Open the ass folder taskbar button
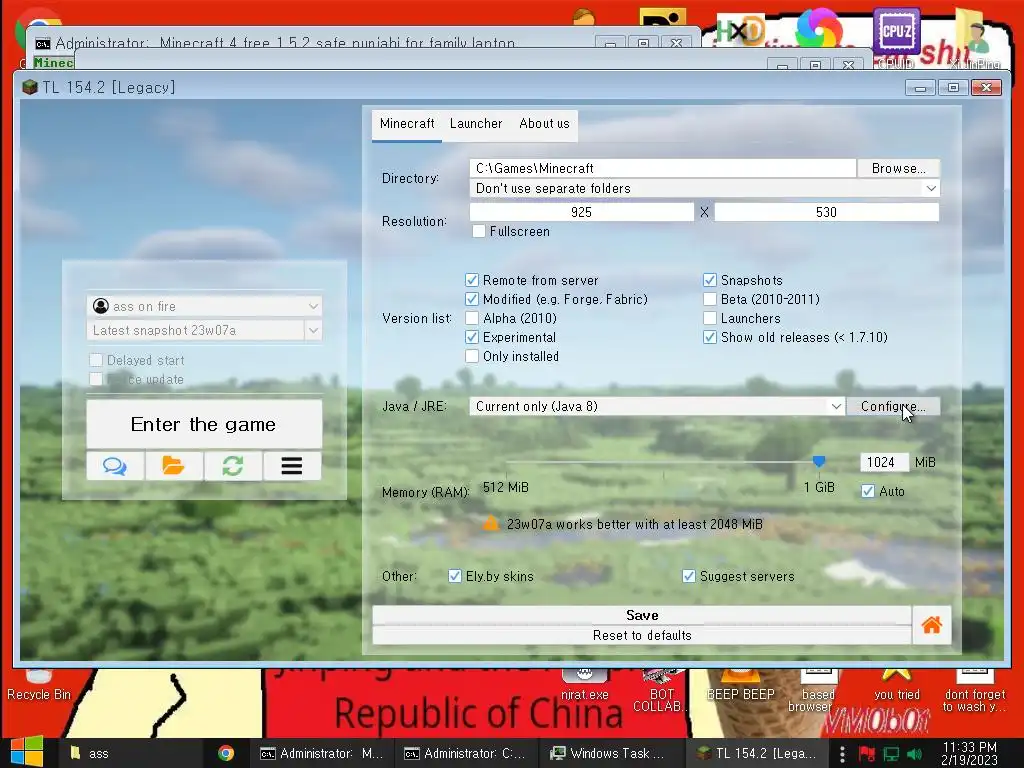Screen dimensions: 1024x768 pos(131,753)
